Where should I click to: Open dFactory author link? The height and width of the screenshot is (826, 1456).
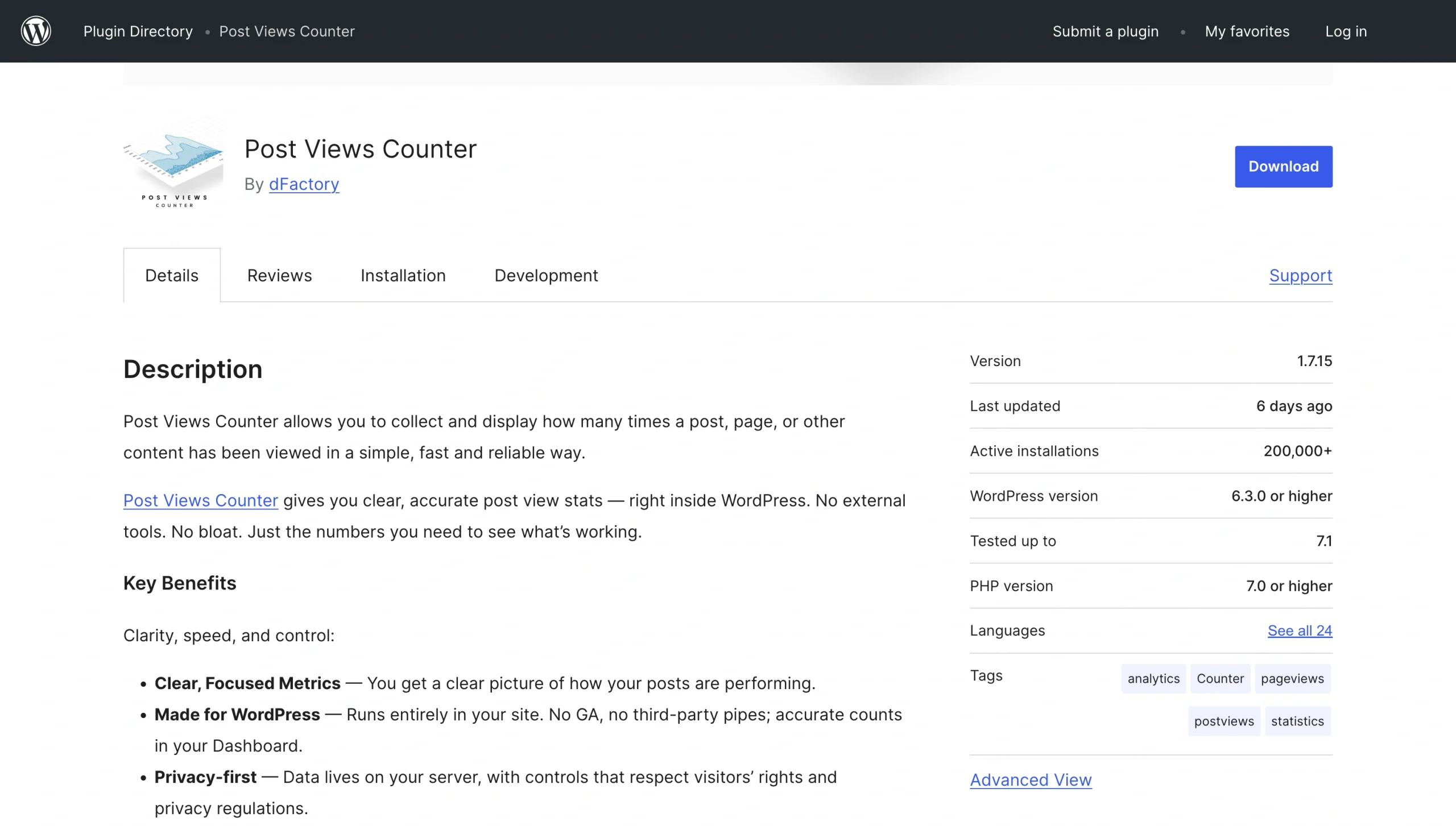coord(304,184)
